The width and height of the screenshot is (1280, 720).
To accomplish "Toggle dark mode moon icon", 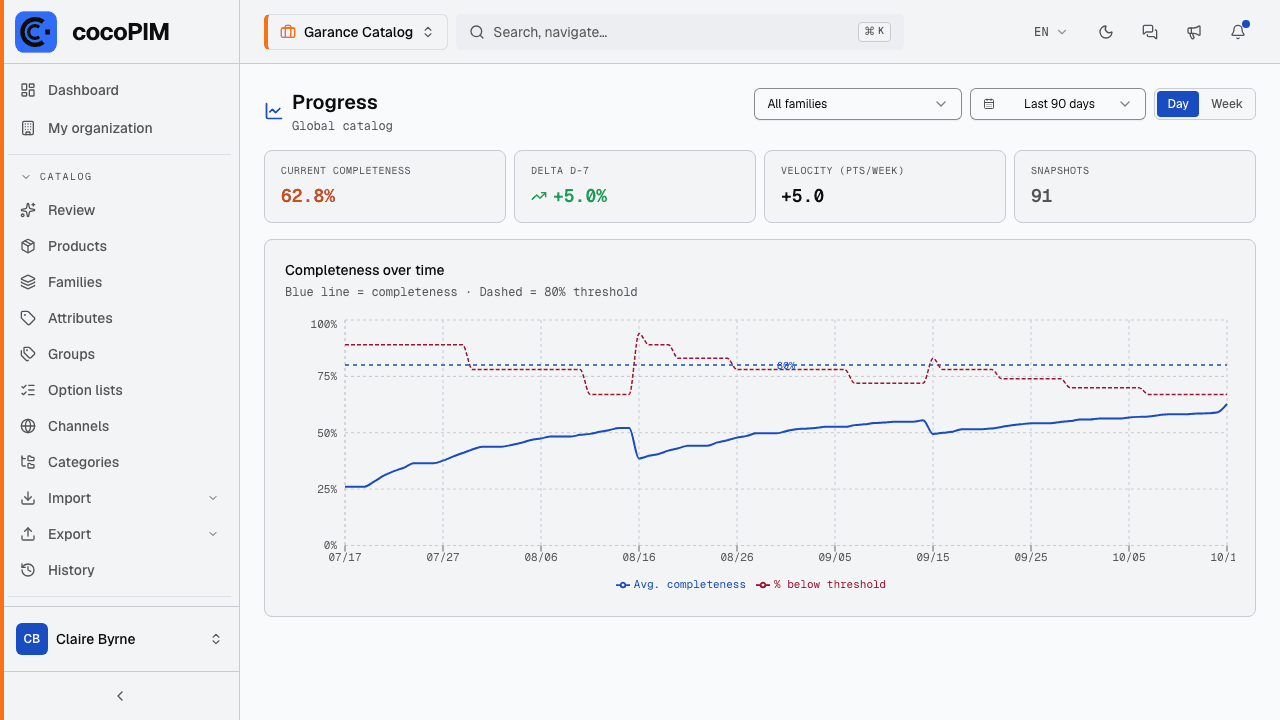I will point(1106,32).
